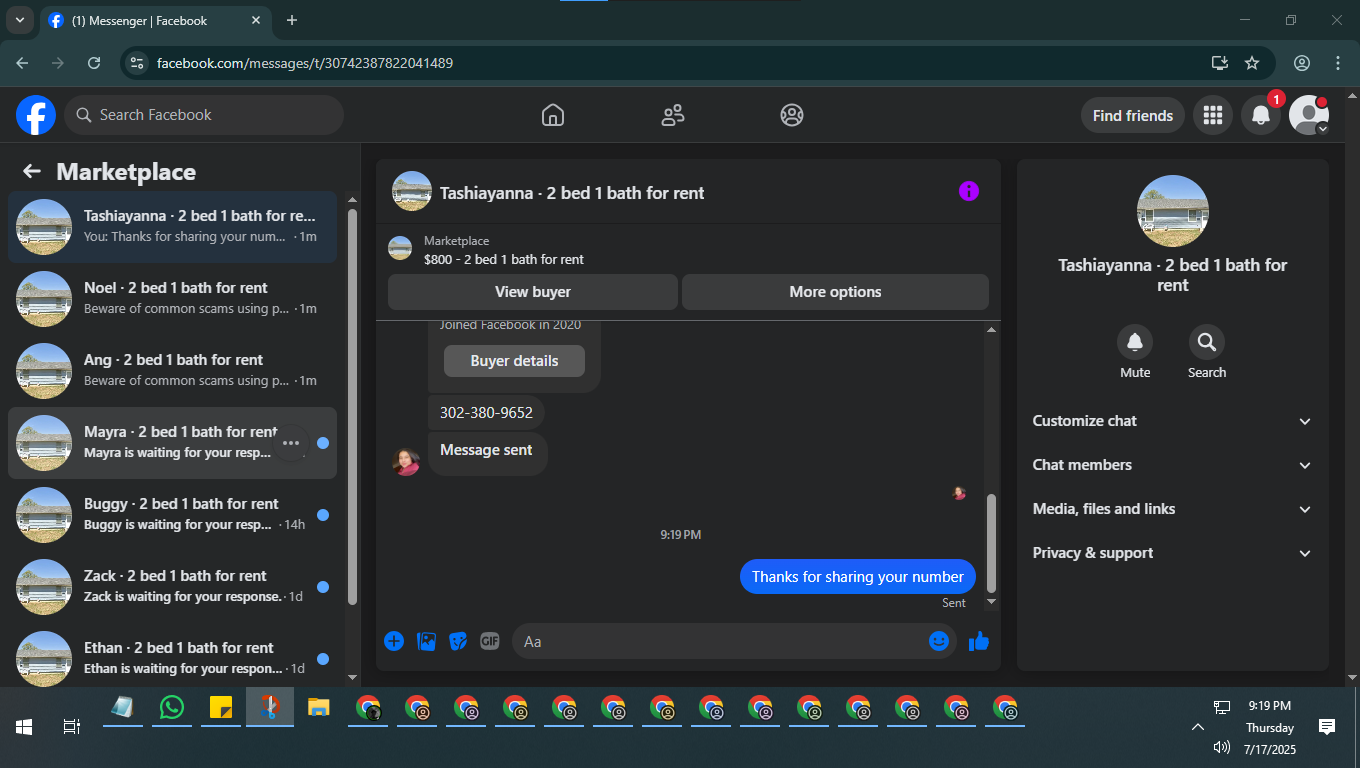Open Task View on the taskbar

pos(71,727)
